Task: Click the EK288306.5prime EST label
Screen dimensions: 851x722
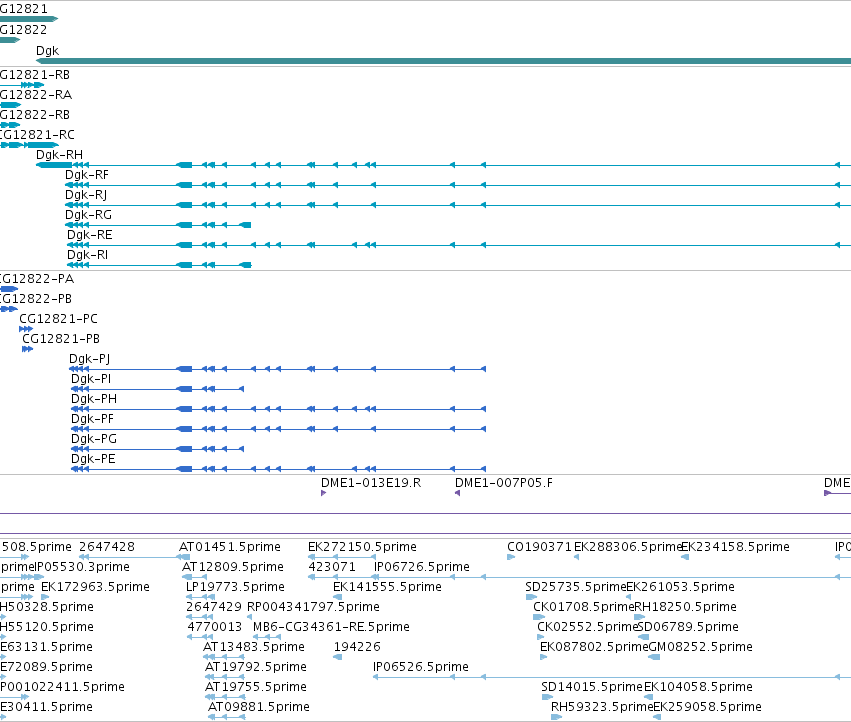Action: pos(628,547)
